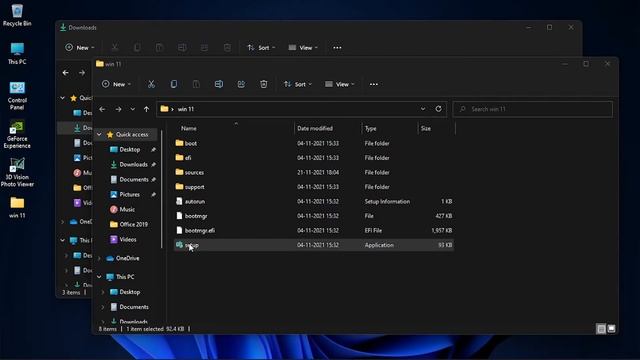Expand Documents under This PC
This screenshot has height=360, width=640.
(x=103, y=307)
